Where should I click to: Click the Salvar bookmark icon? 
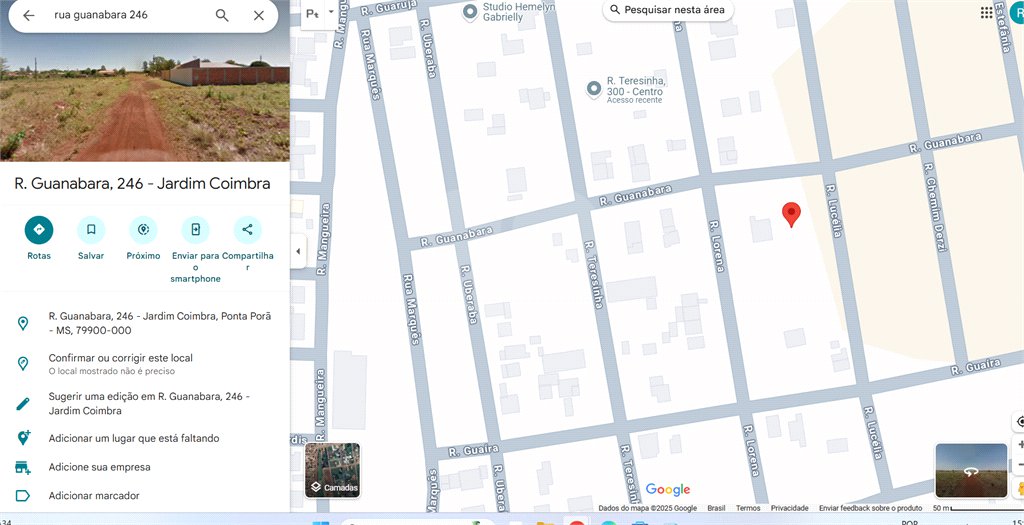(91, 230)
